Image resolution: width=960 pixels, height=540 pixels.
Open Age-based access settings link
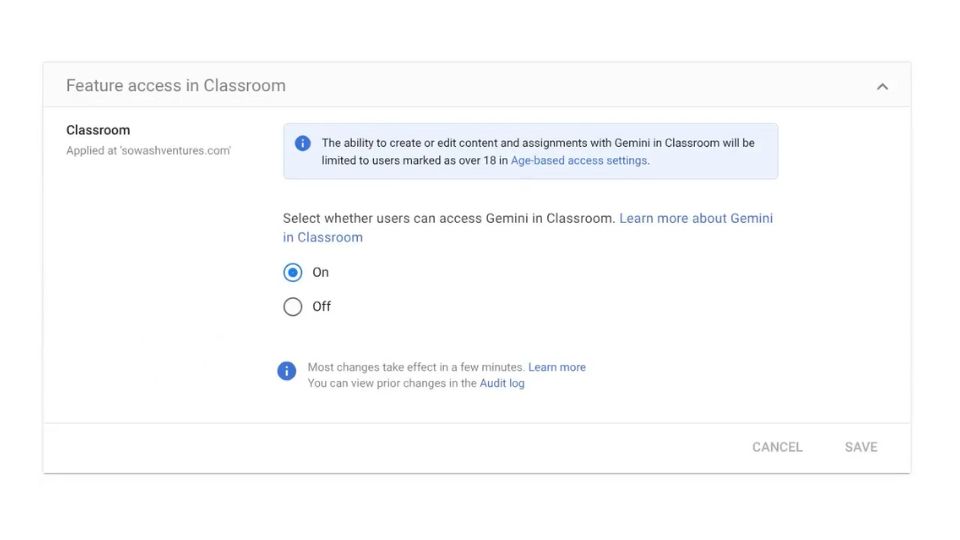(x=578, y=161)
